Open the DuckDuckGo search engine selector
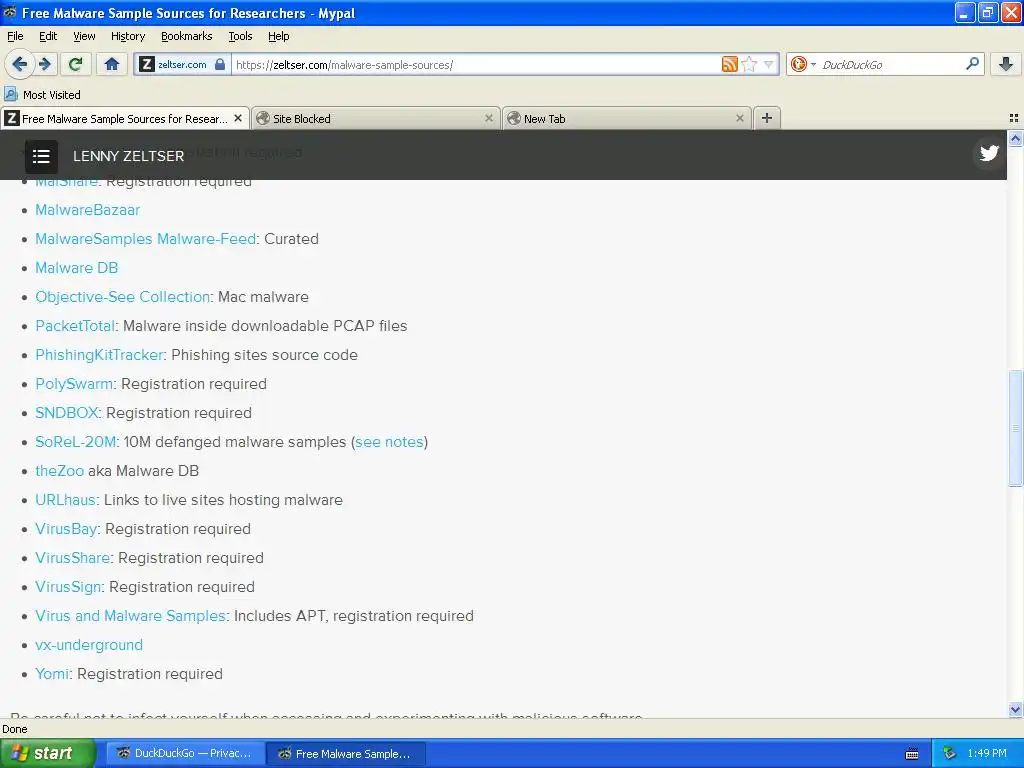1024x768 pixels. 803,64
